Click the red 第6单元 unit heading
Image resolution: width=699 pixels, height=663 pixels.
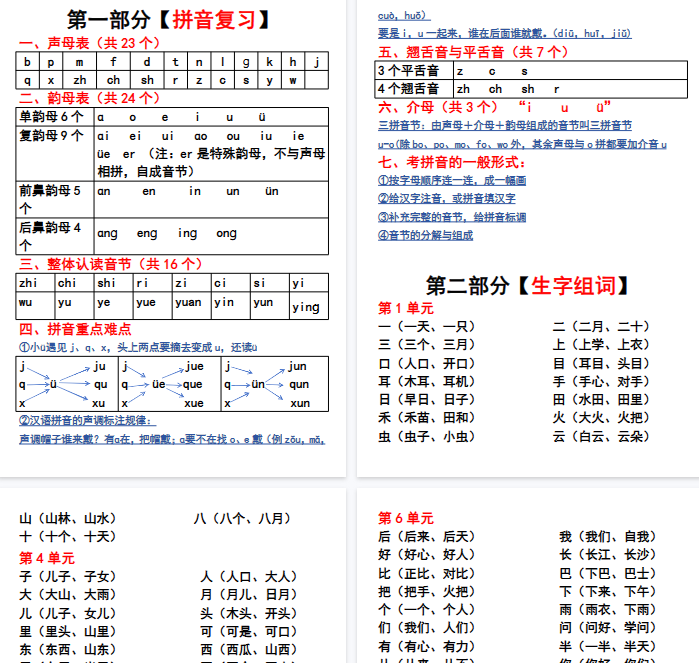click(x=405, y=518)
